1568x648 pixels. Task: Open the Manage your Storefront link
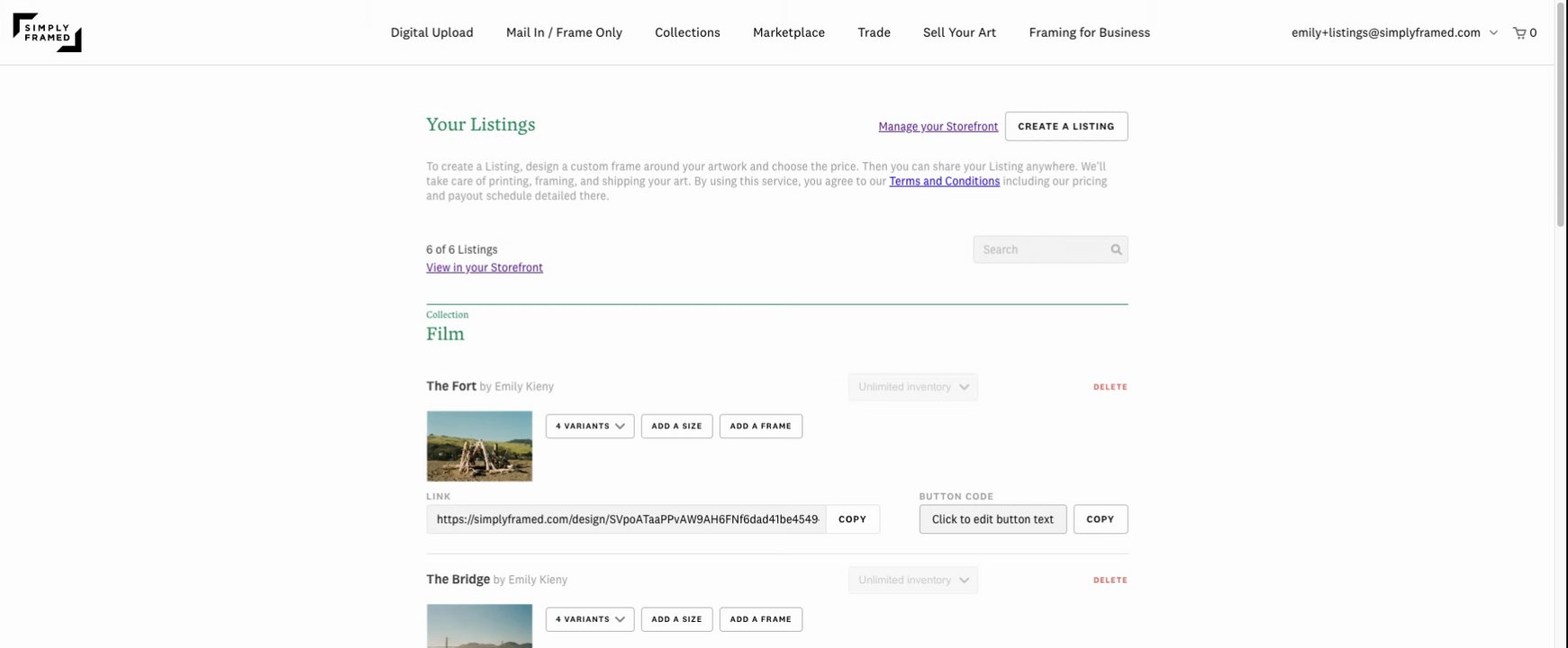[x=938, y=127]
